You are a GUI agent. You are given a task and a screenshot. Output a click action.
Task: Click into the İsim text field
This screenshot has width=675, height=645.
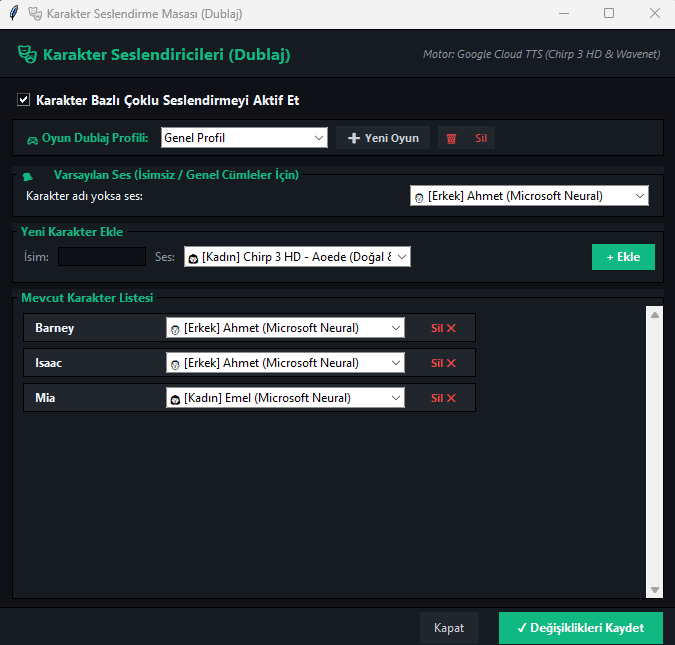pyautogui.click(x=102, y=257)
